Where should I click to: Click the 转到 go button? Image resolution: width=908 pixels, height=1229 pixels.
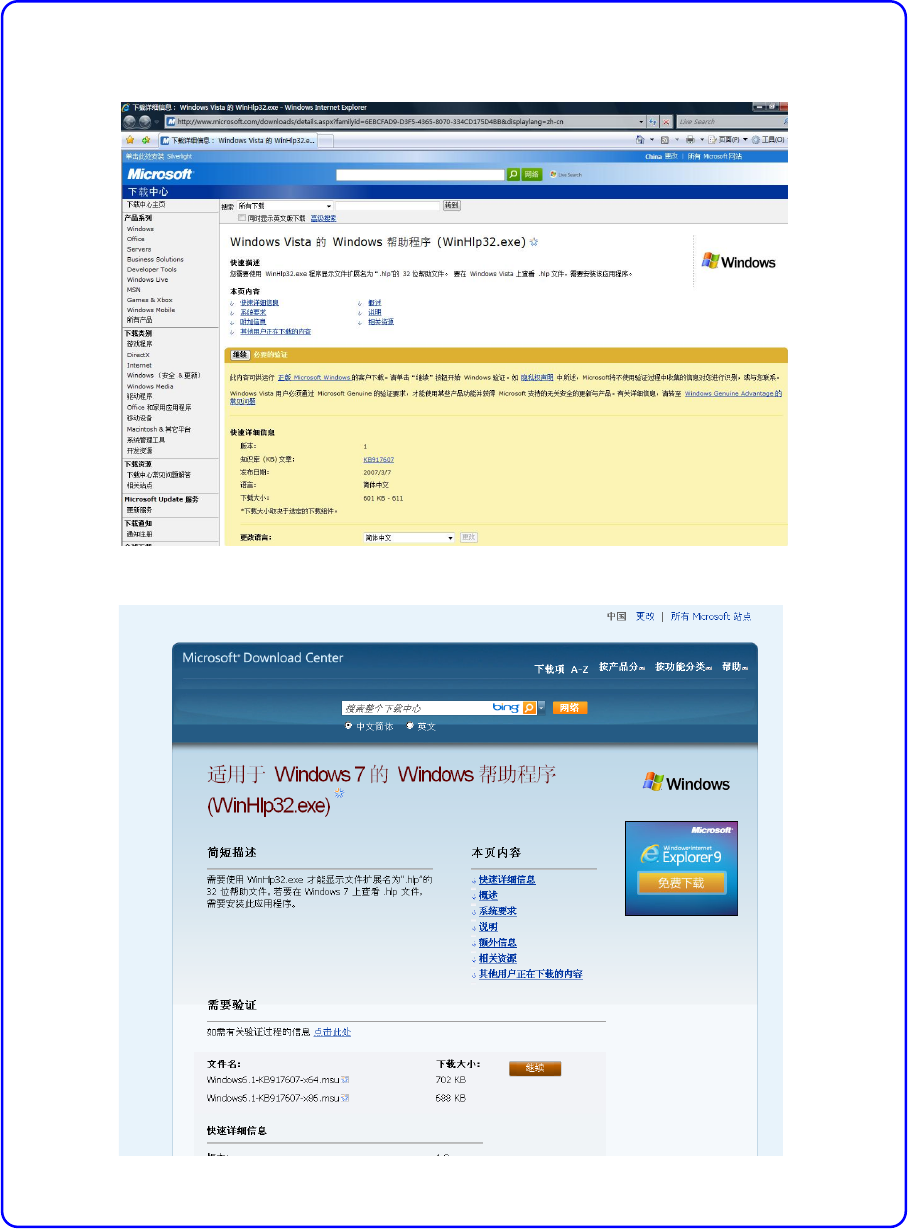451,205
